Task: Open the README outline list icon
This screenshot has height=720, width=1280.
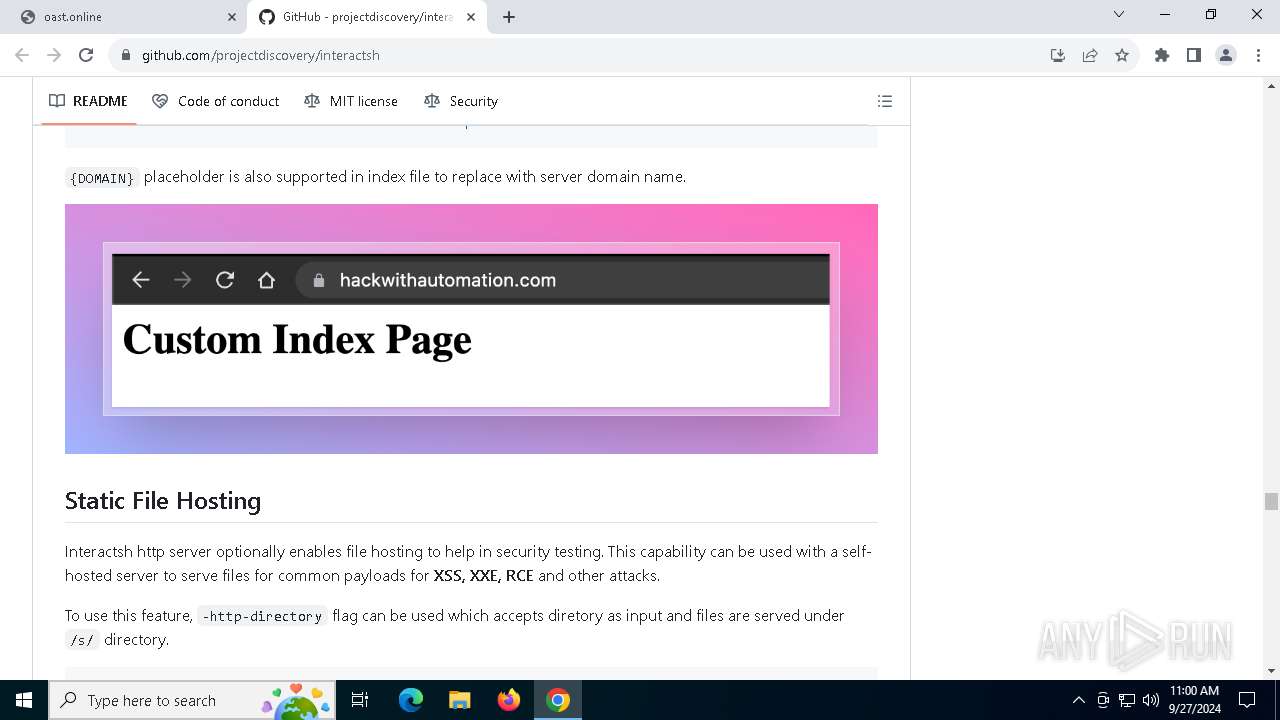Action: 885,101
